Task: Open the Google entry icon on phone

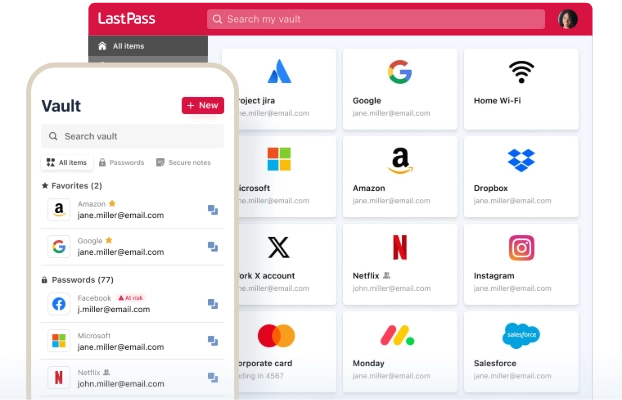Action: pyautogui.click(x=59, y=246)
